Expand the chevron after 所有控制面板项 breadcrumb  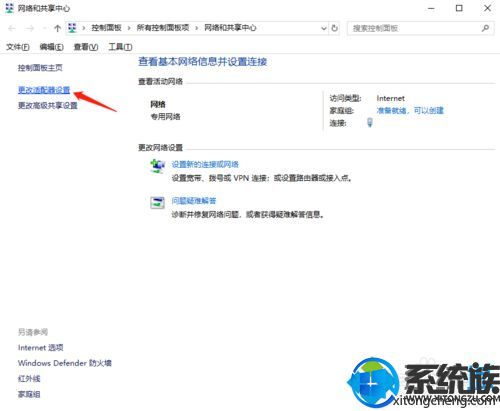click(197, 28)
